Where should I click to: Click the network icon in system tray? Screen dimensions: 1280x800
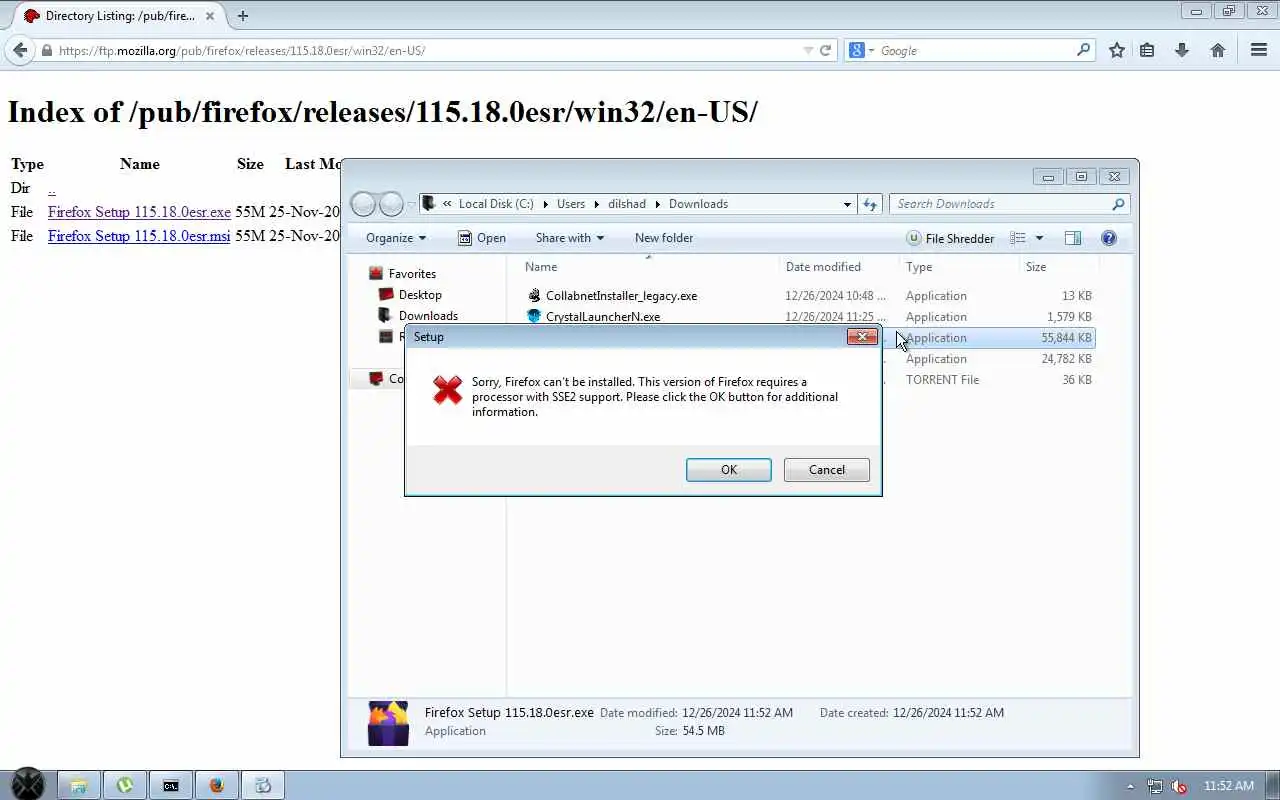(x=1155, y=786)
